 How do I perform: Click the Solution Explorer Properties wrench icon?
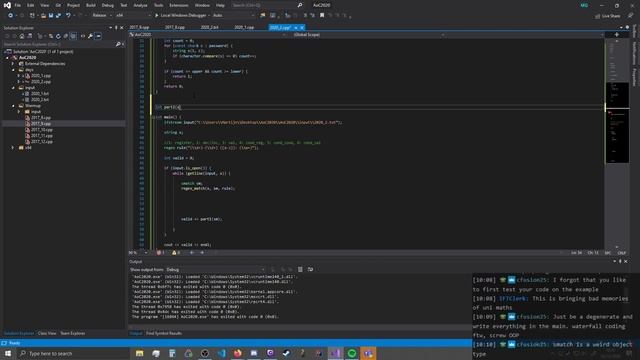(x=90, y=36)
